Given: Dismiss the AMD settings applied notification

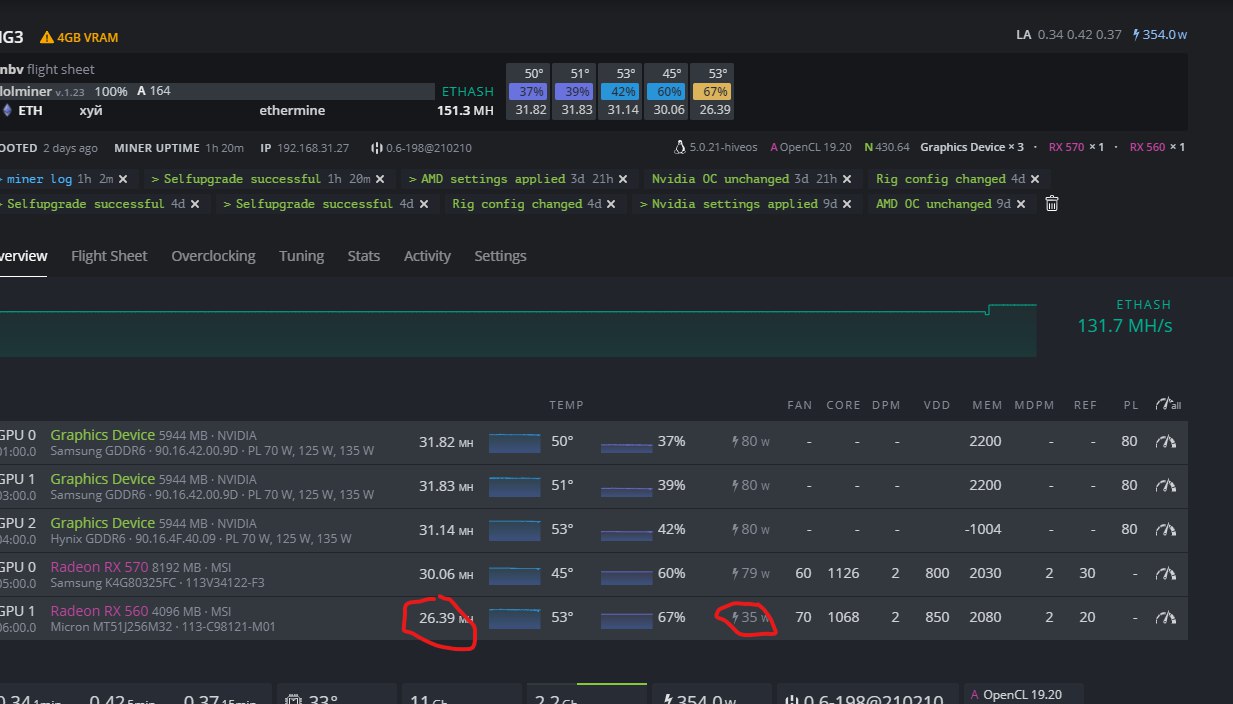Looking at the screenshot, I should (623, 179).
